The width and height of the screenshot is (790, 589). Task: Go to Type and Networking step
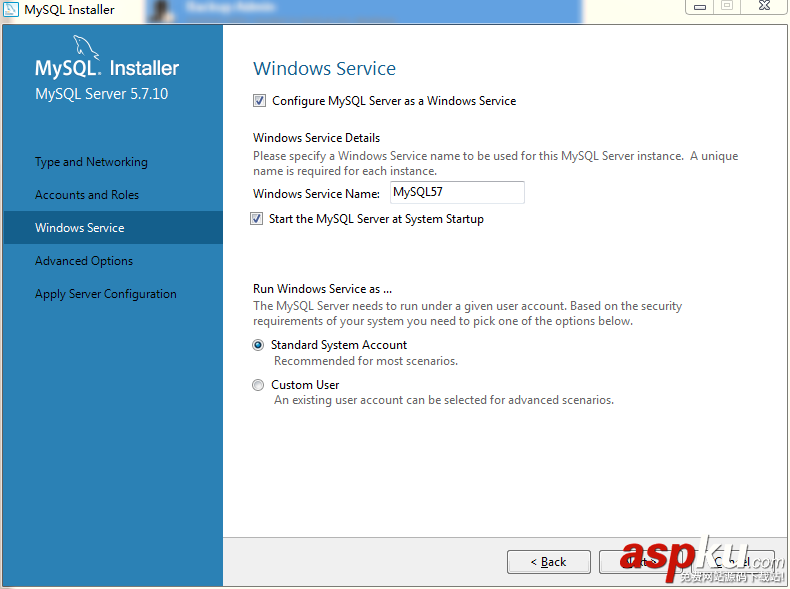click(x=91, y=162)
